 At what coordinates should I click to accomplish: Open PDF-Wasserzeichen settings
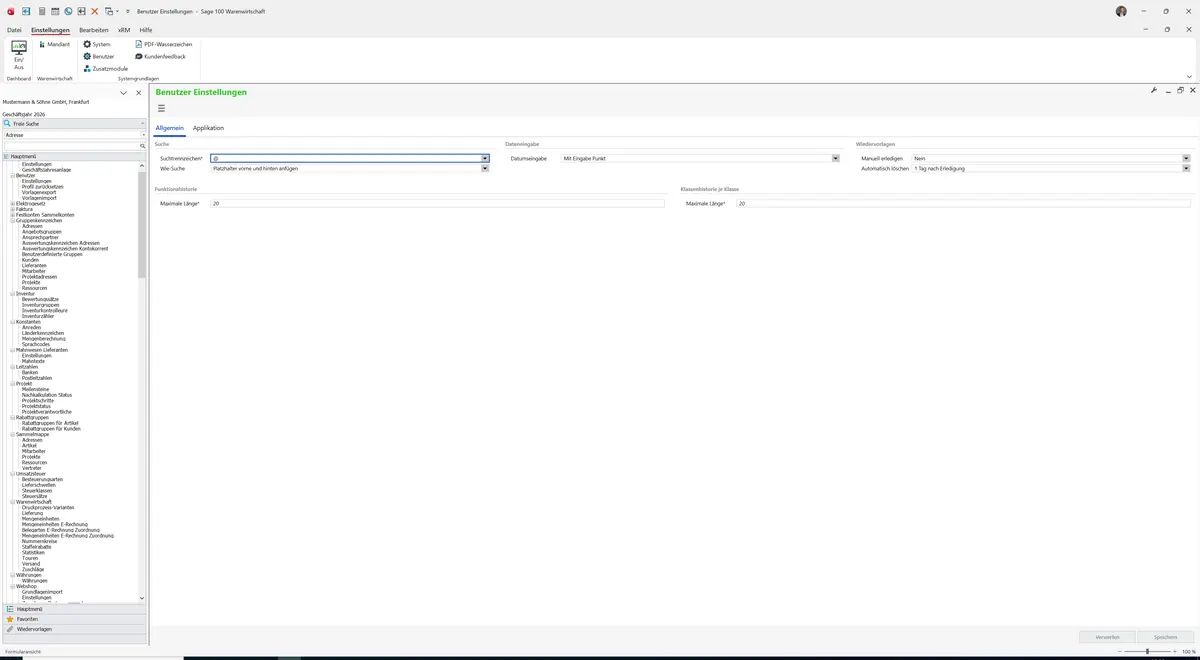(164, 45)
